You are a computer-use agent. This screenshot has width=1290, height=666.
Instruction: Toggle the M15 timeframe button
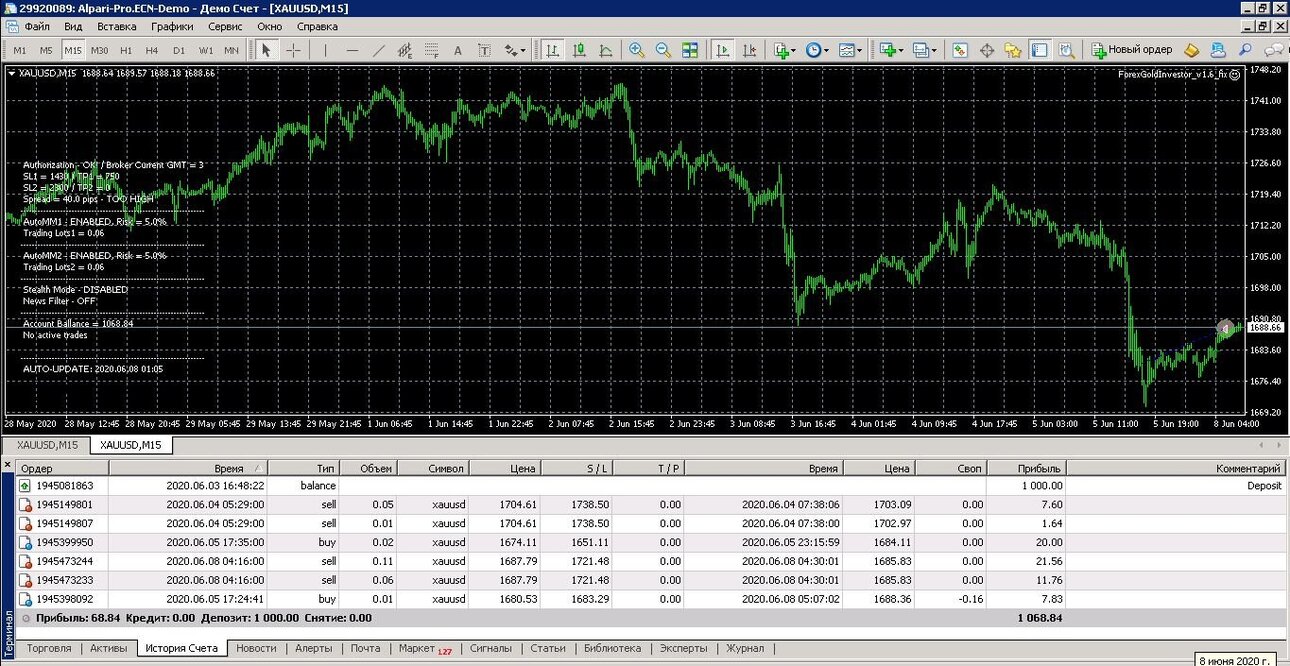point(73,50)
